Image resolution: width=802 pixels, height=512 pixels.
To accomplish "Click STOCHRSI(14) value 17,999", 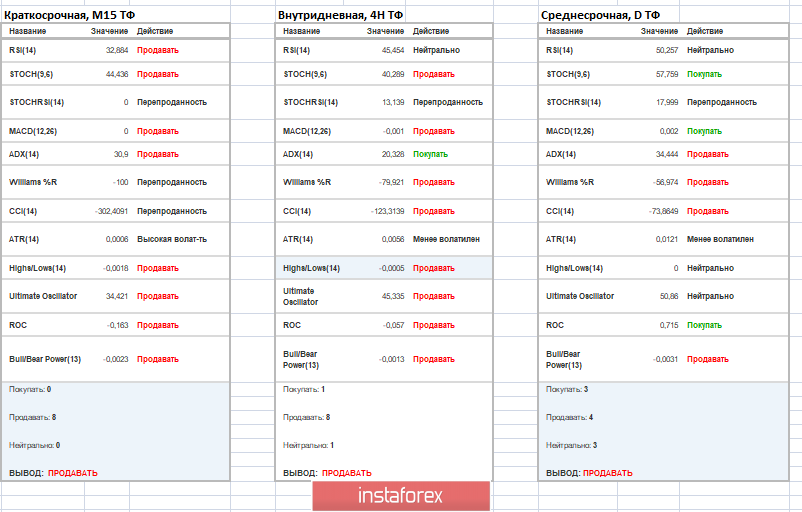I will click(x=667, y=102).
